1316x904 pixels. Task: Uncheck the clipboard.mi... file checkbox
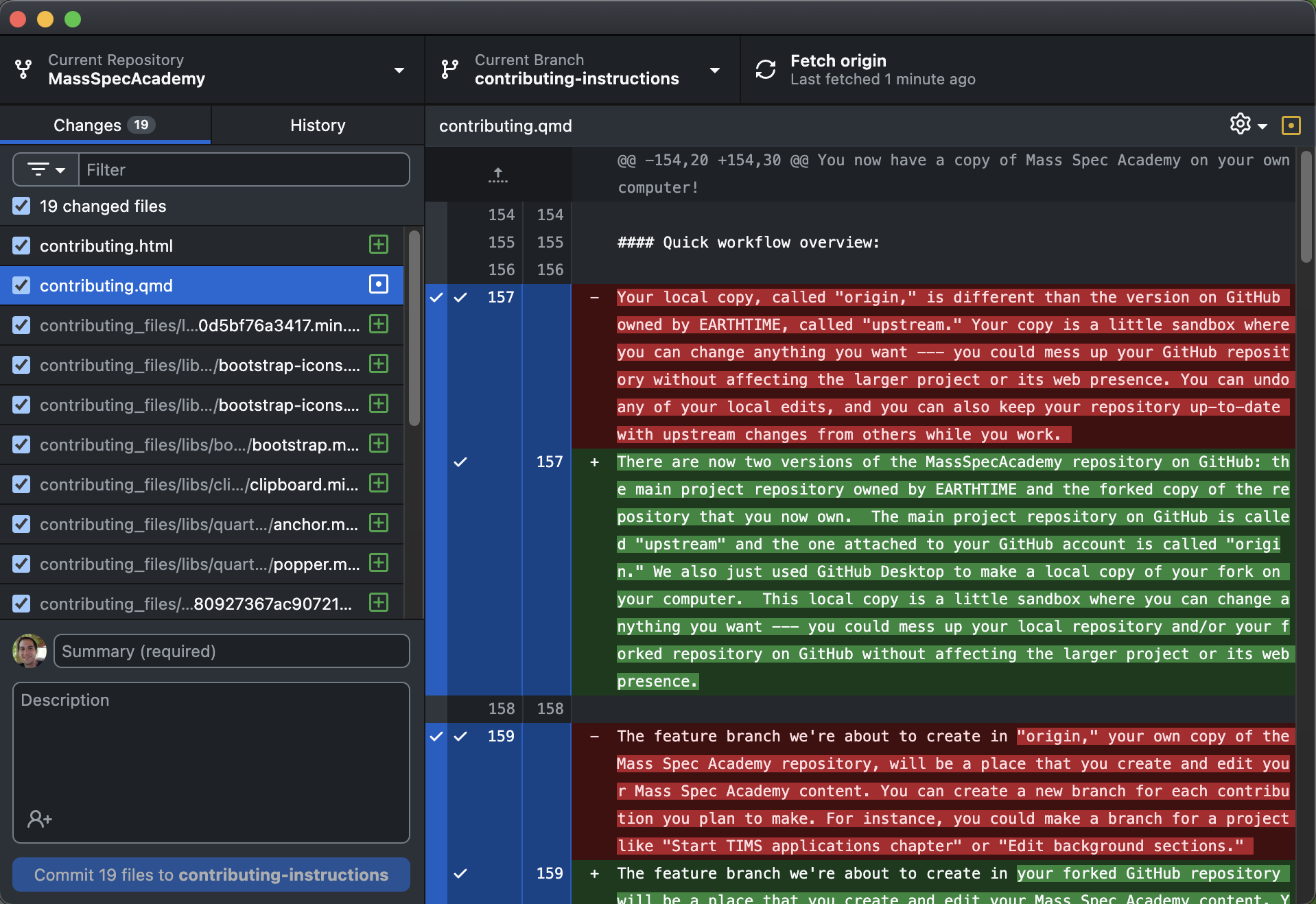pos(21,484)
